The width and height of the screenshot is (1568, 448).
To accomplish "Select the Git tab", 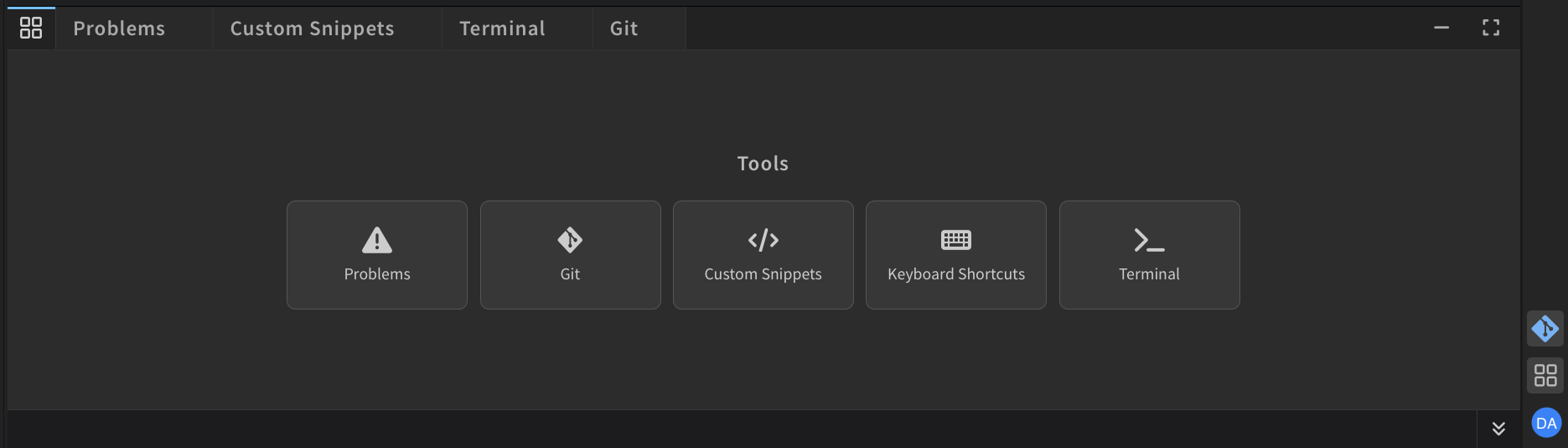I will click(624, 29).
